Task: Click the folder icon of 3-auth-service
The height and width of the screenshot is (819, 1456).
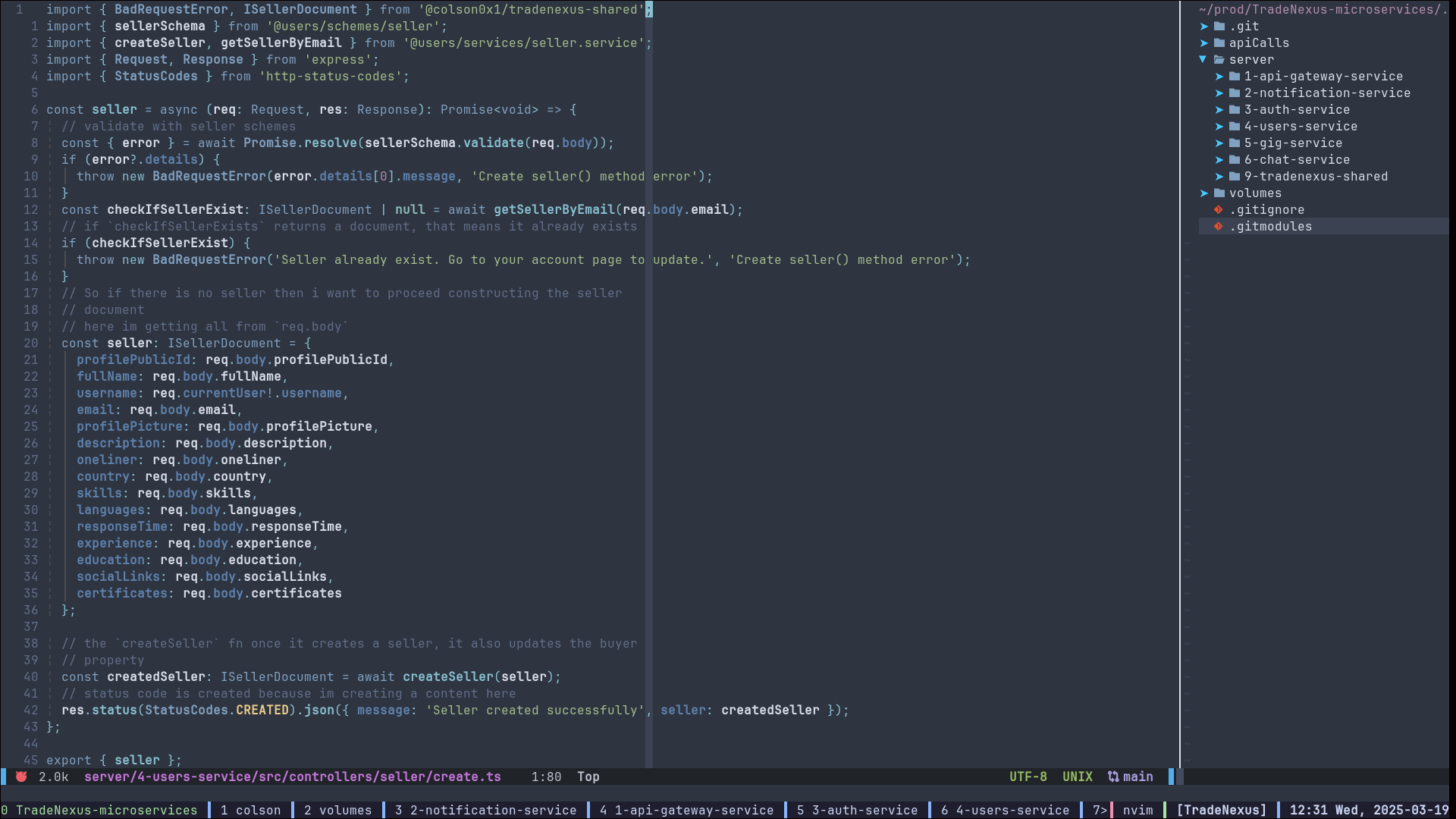Action: point(1235,110)
